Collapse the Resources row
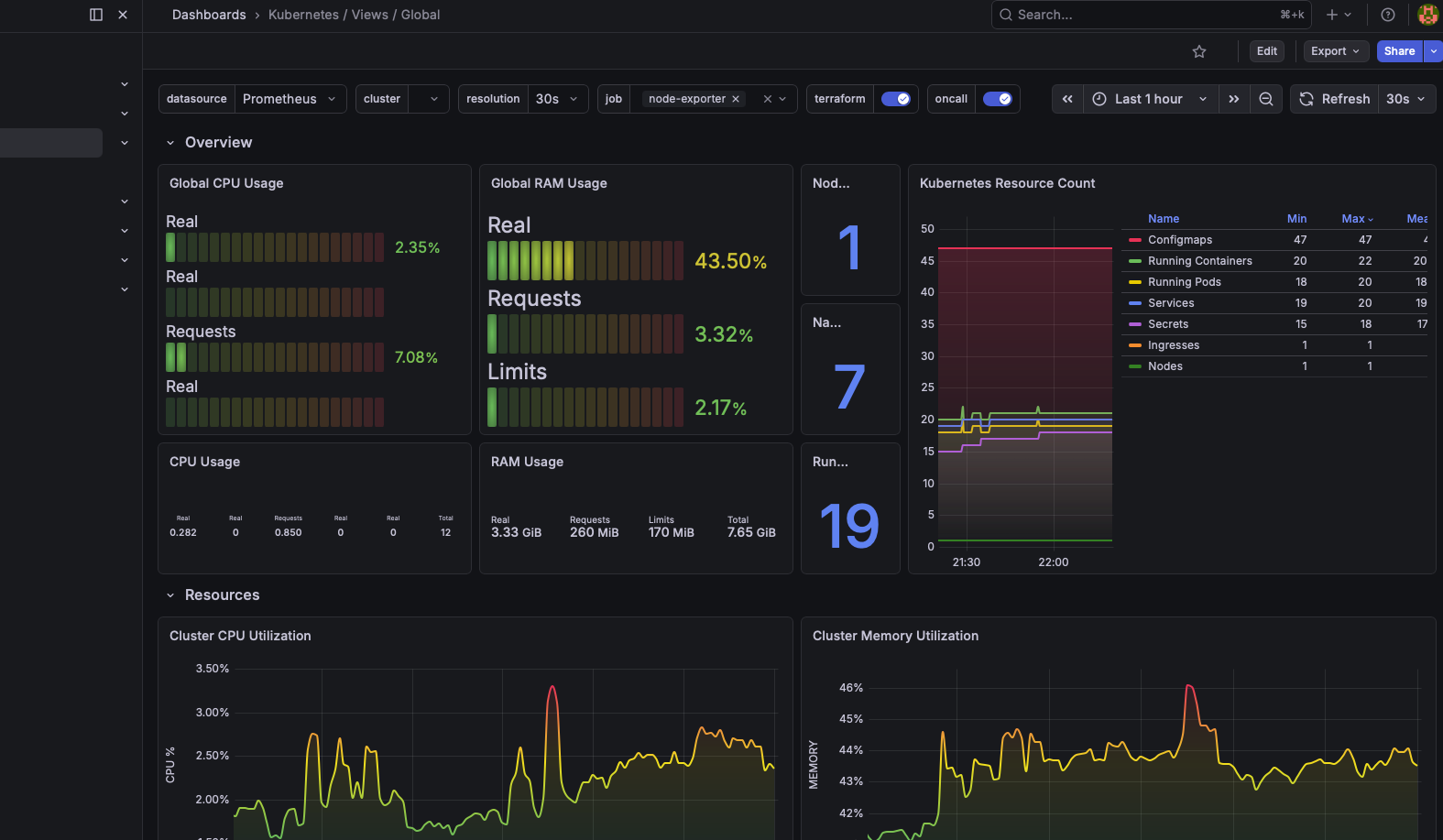This screenshot has width=1443, height=840. tap(170, 595)
